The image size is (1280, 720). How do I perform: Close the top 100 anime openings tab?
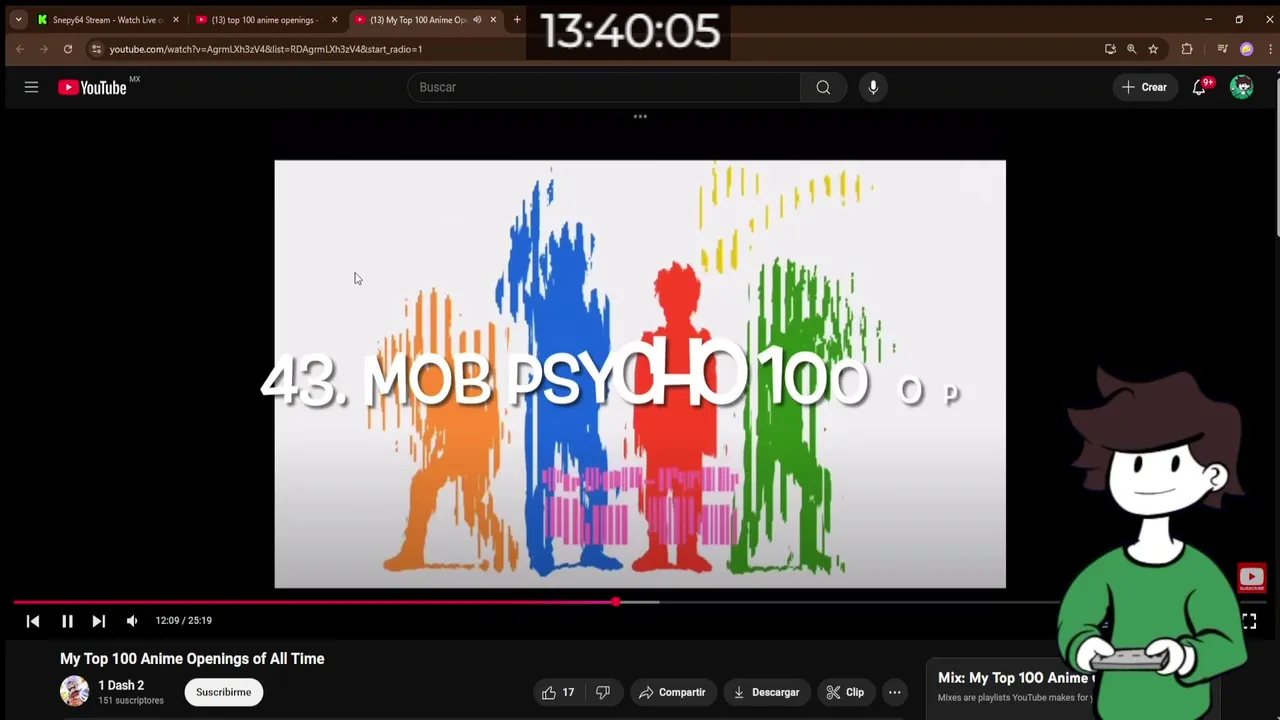click(x=334, y=20)
